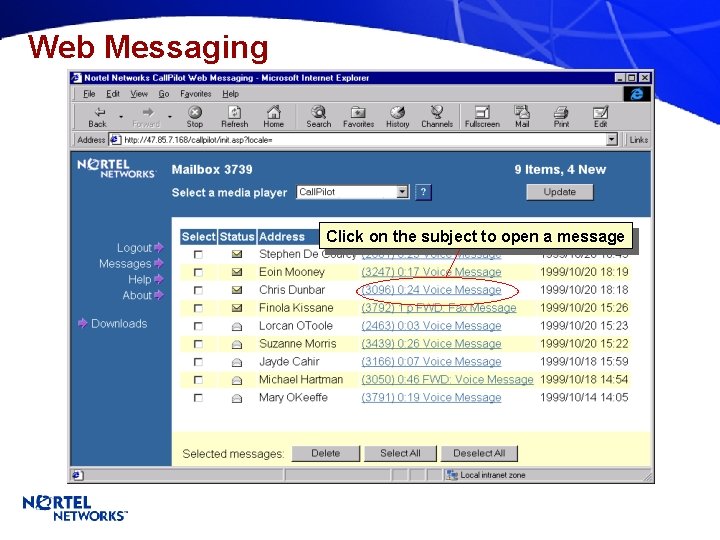Image resolution: width=720 pixels, height=540 pixels.
Task: Click the Select All button
Action: [x=400, y=454]
